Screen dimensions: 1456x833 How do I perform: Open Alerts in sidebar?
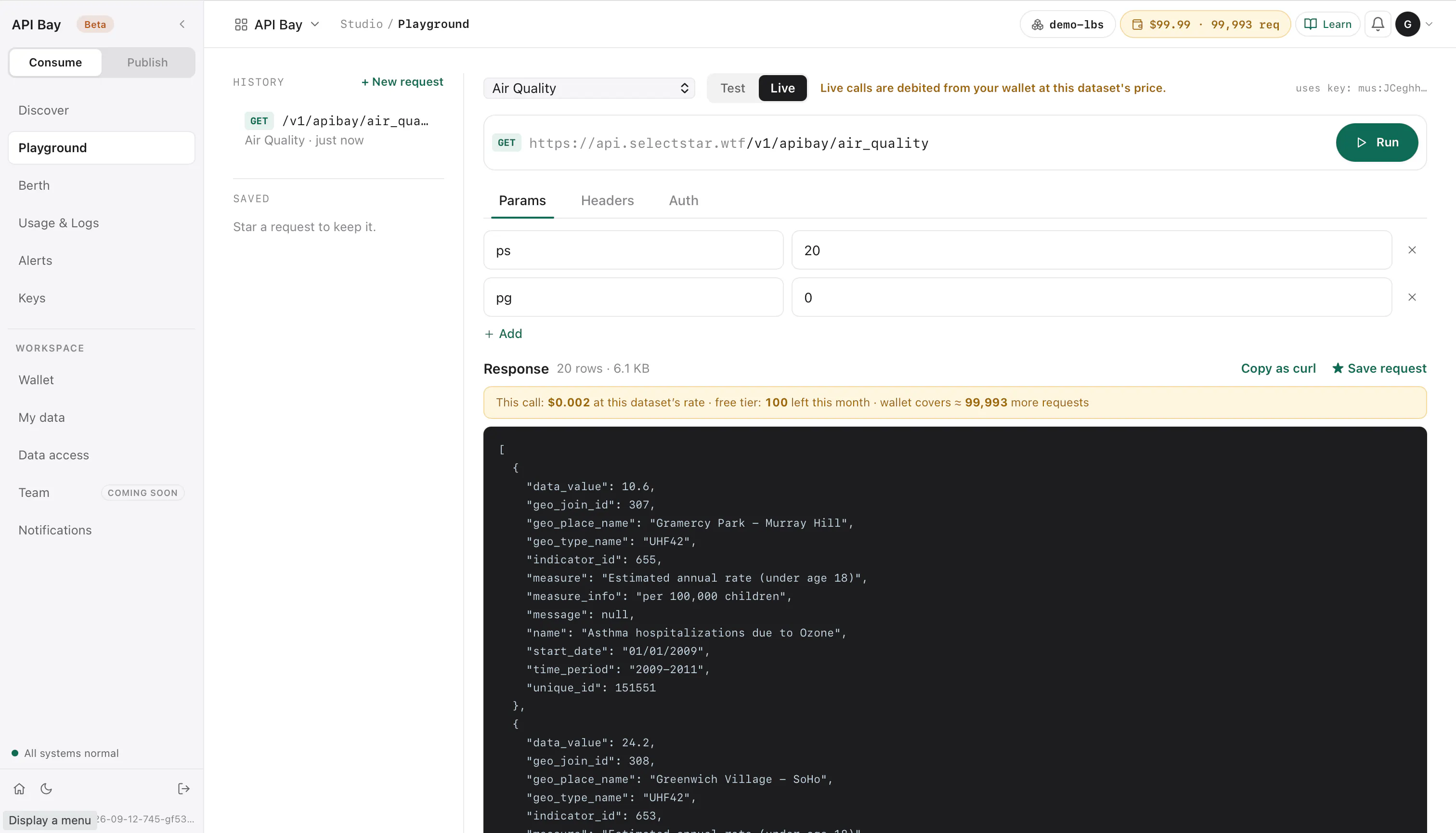[102, 261]
